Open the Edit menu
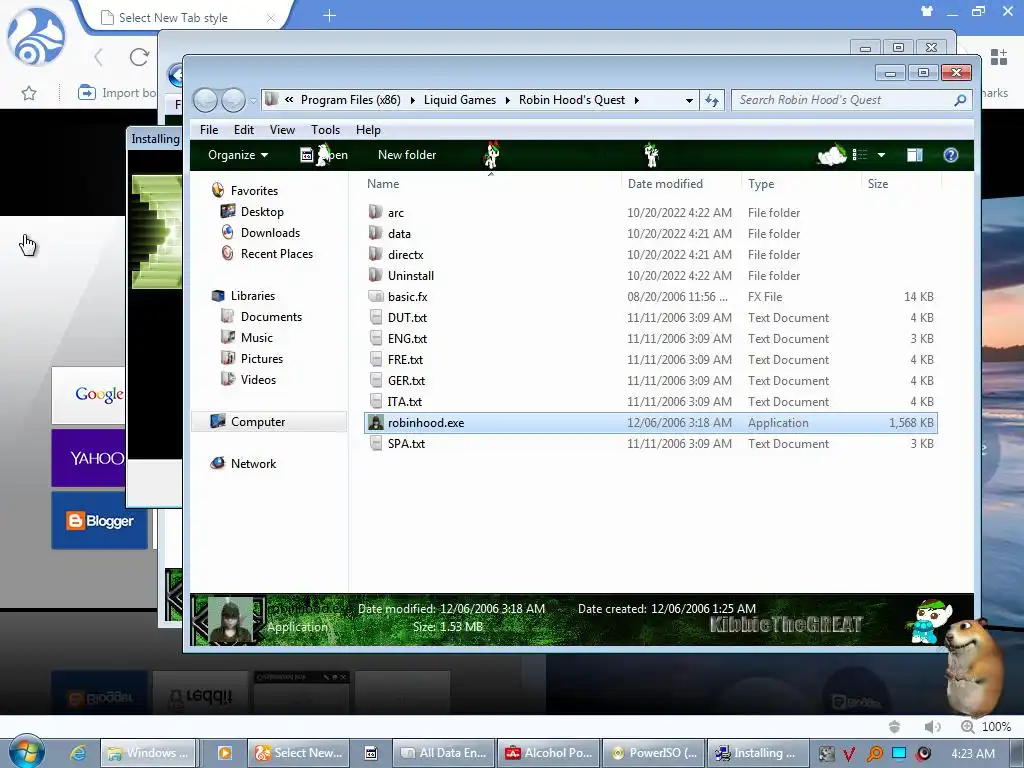 coord(244,130)
